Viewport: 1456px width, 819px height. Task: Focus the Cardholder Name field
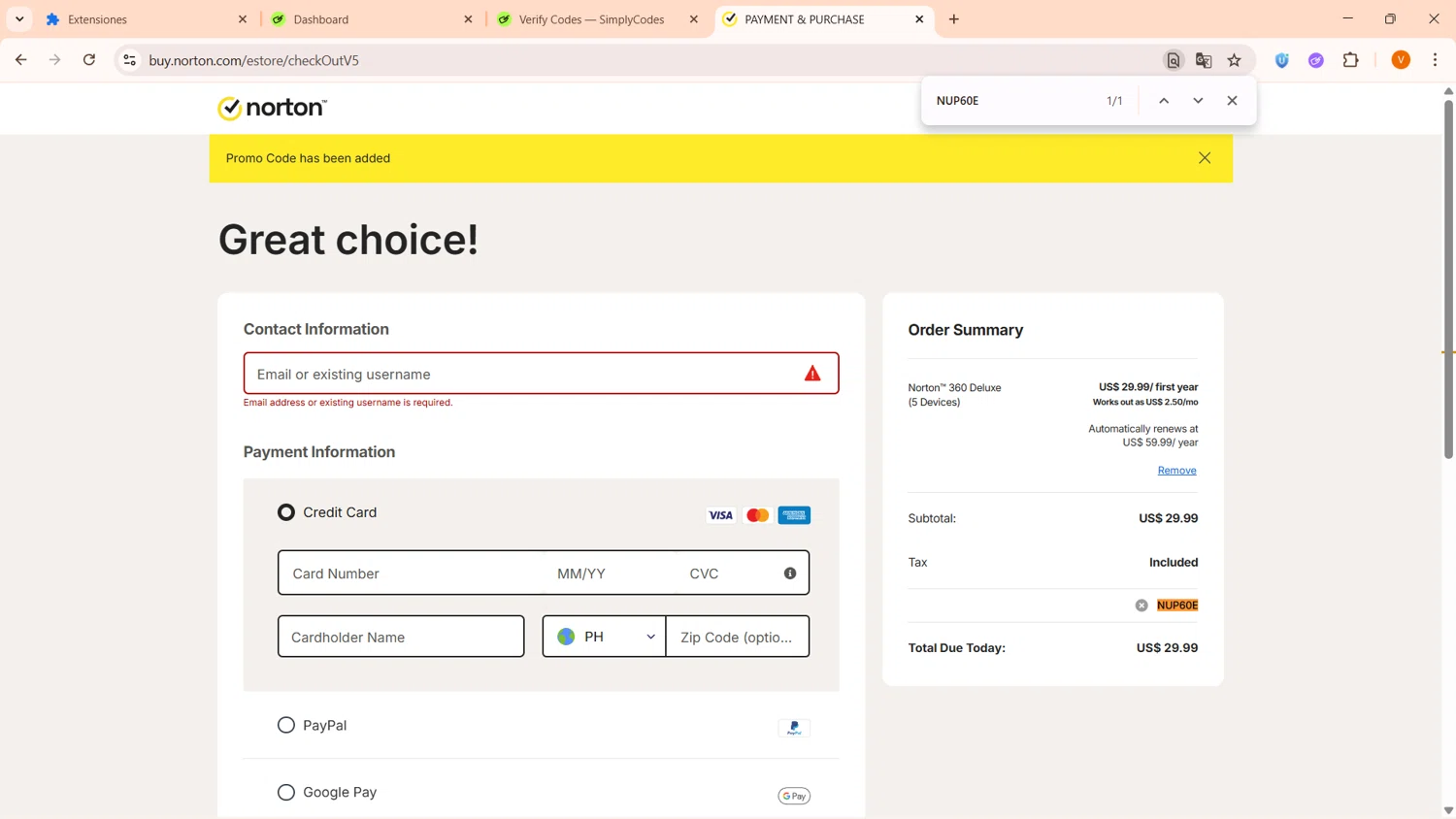coord(401,637)
